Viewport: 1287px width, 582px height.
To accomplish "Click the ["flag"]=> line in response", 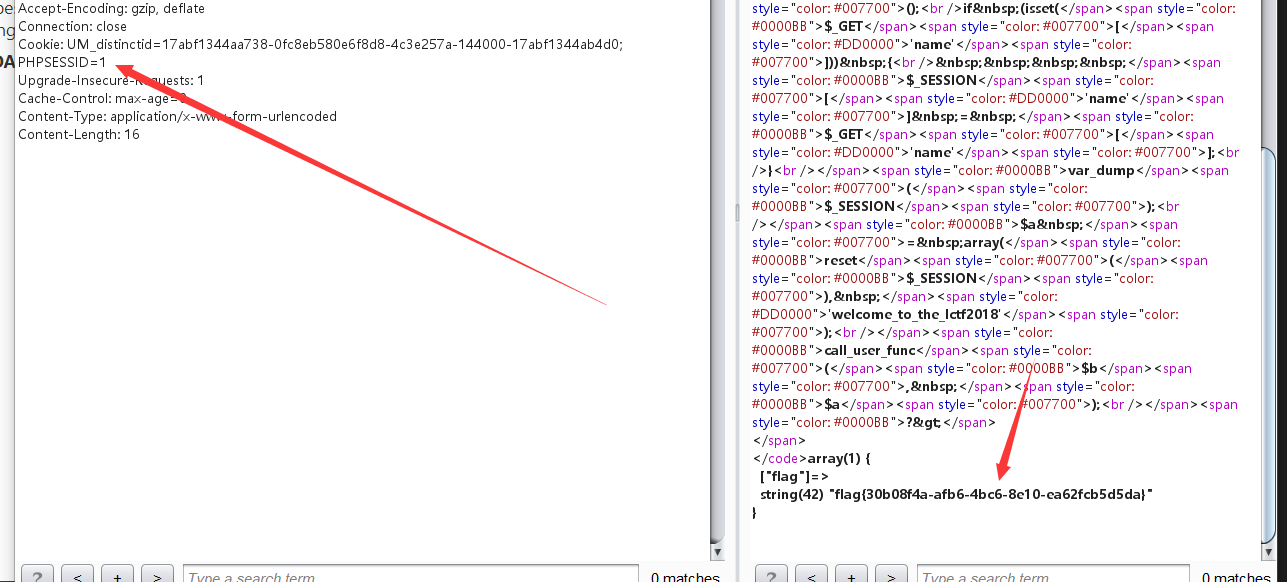I will pyautogui.click(x=794, y=476).
